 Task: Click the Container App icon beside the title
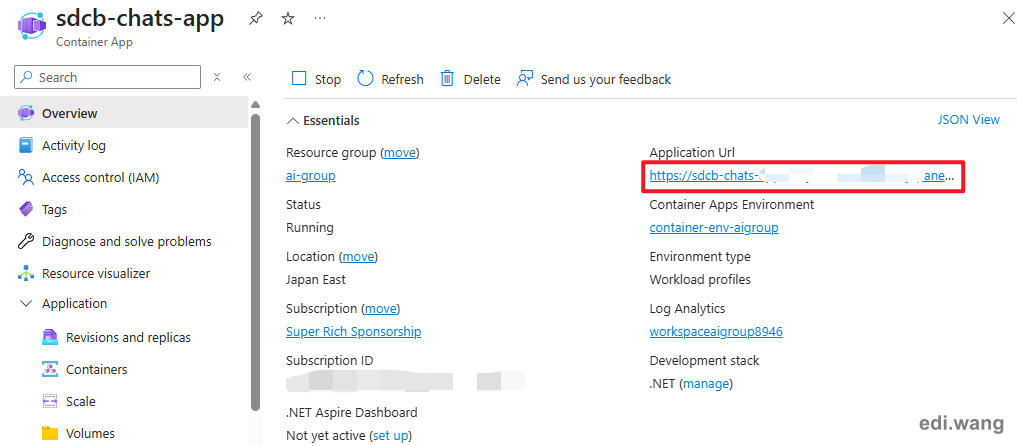click(x=31, y=27)
